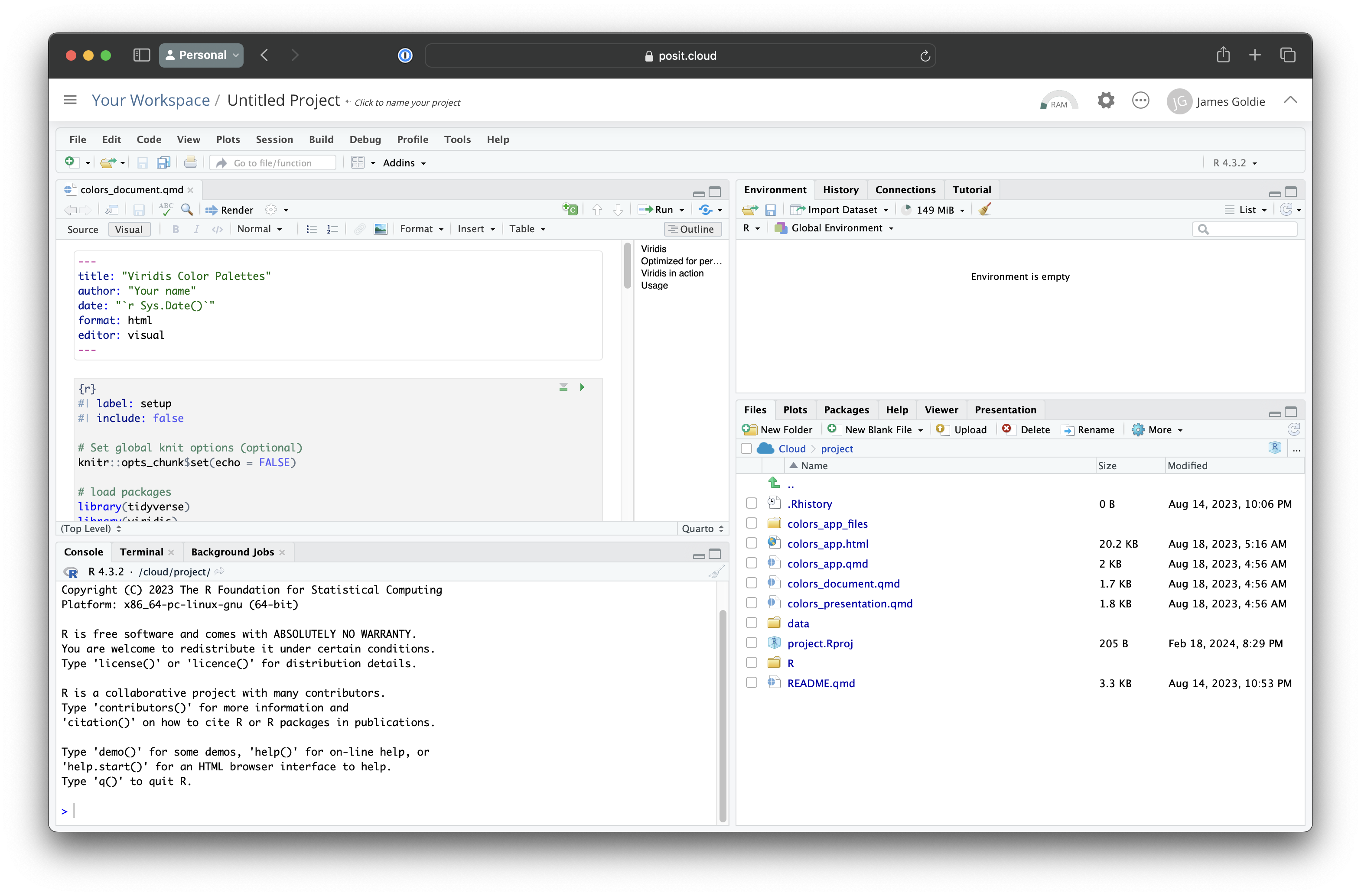Click the Insert new code chunk icon
This screenshot has width=1361, height=896.
tap(570, 210)
